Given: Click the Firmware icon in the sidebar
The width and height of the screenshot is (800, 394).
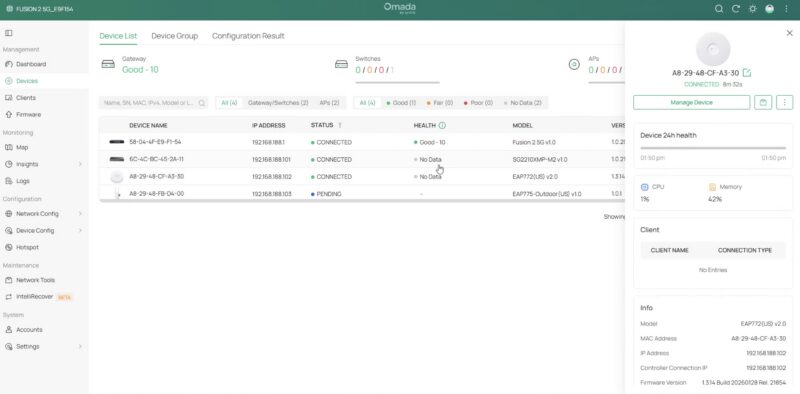Looking at the screenshot, I should click(x=8, y=114).
